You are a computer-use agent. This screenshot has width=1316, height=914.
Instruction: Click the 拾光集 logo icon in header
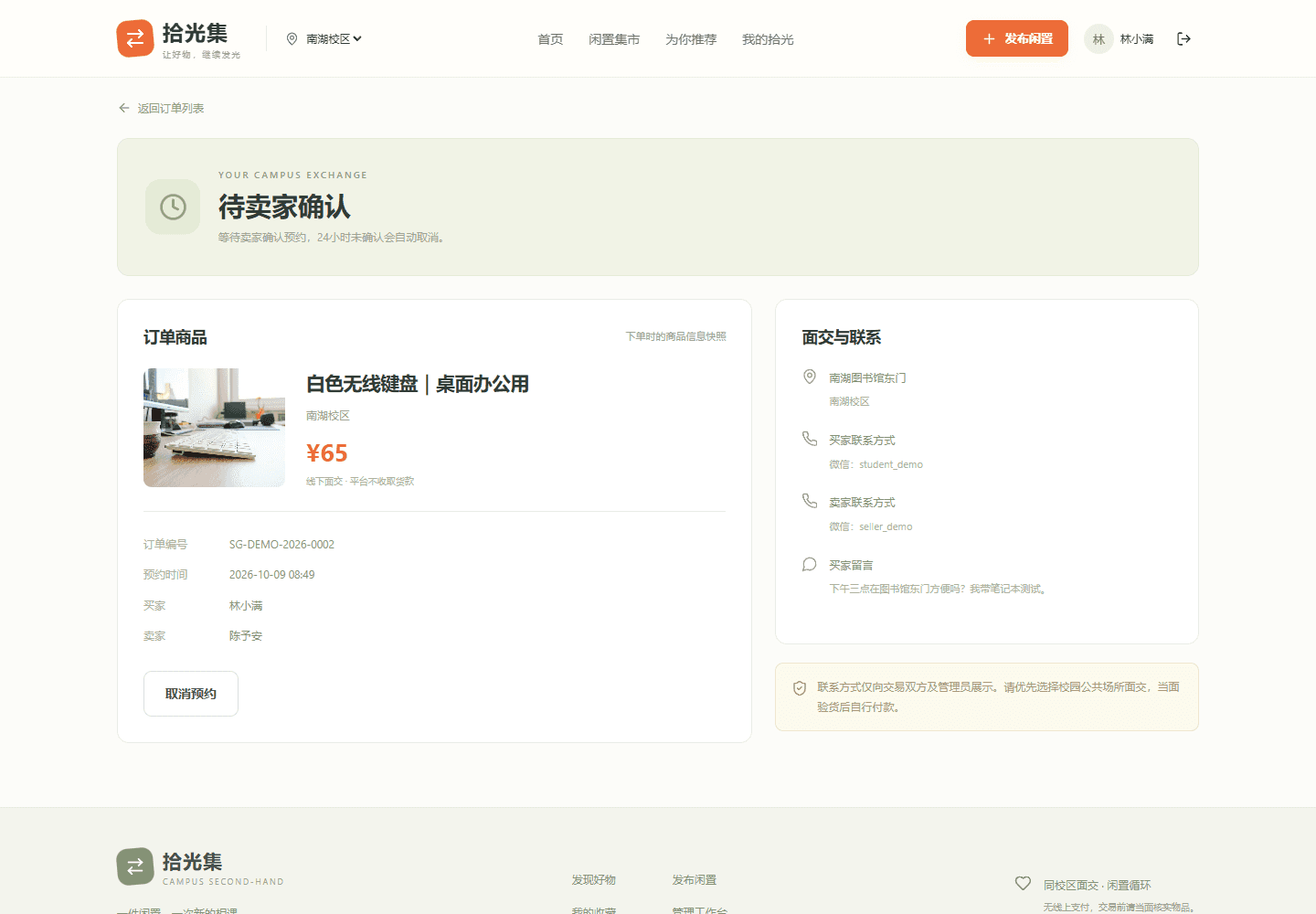click(135, 38)
